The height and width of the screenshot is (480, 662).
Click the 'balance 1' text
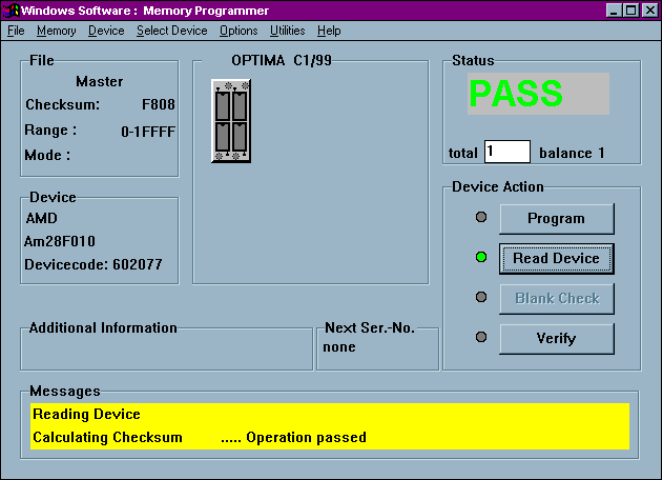tap(572, 153)
